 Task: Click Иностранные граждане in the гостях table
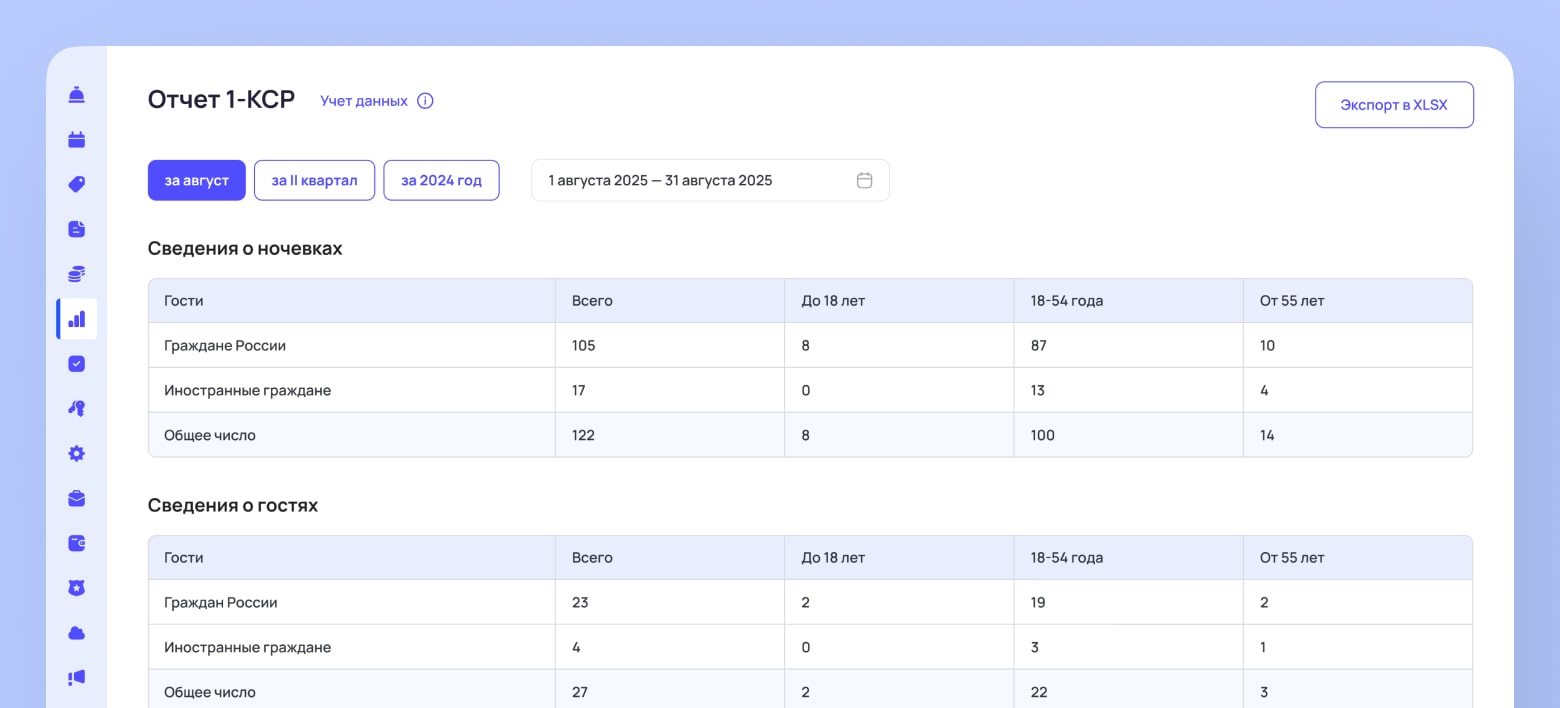tap(247, 648)
